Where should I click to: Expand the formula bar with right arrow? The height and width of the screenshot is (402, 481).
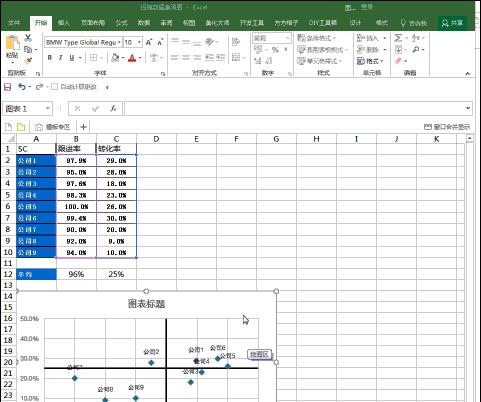coord(468,108)
